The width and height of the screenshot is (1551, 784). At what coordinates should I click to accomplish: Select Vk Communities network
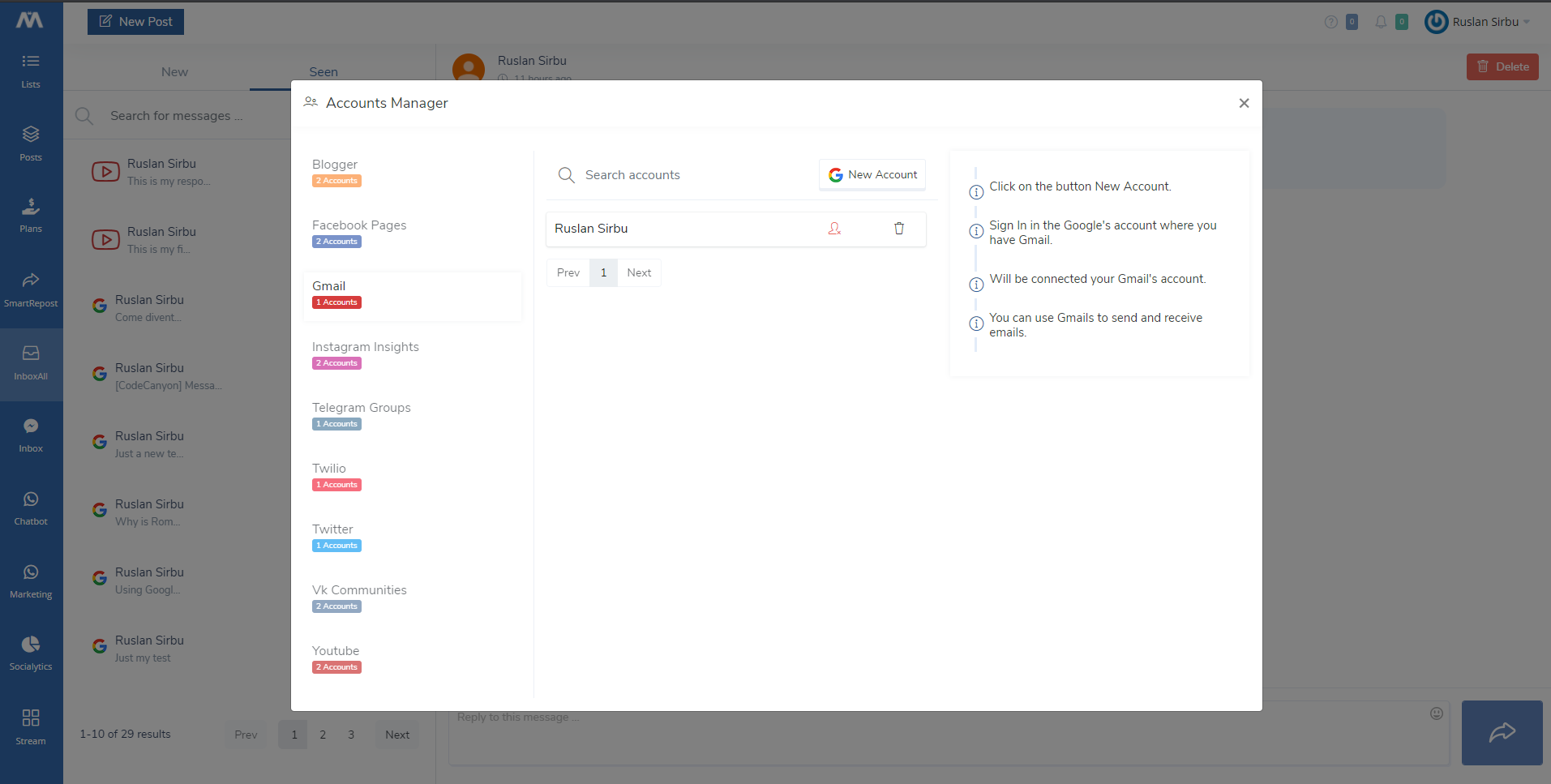413,598
